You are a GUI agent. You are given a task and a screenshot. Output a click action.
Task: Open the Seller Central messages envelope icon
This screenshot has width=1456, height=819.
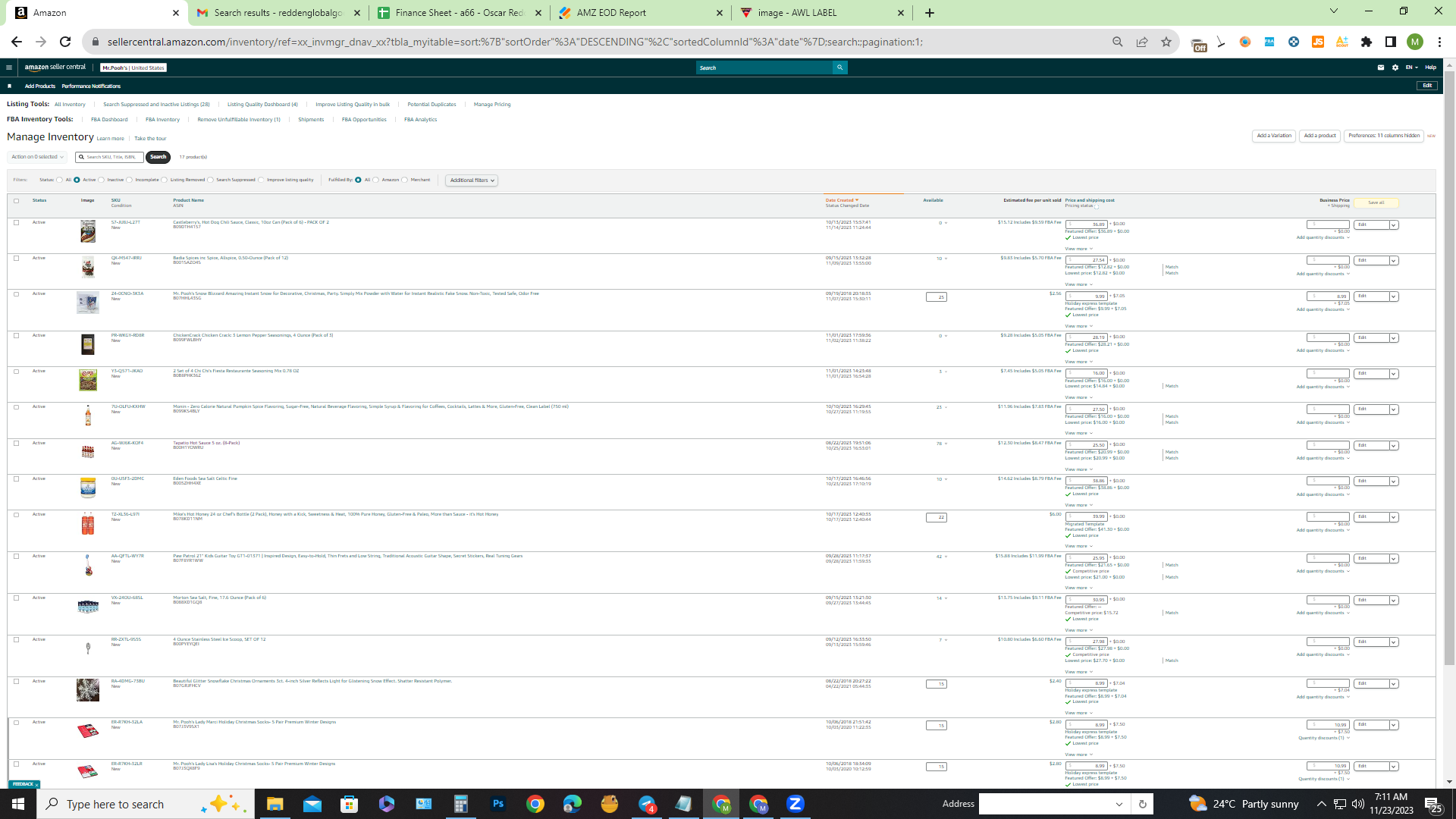[x=1381, y=67]
